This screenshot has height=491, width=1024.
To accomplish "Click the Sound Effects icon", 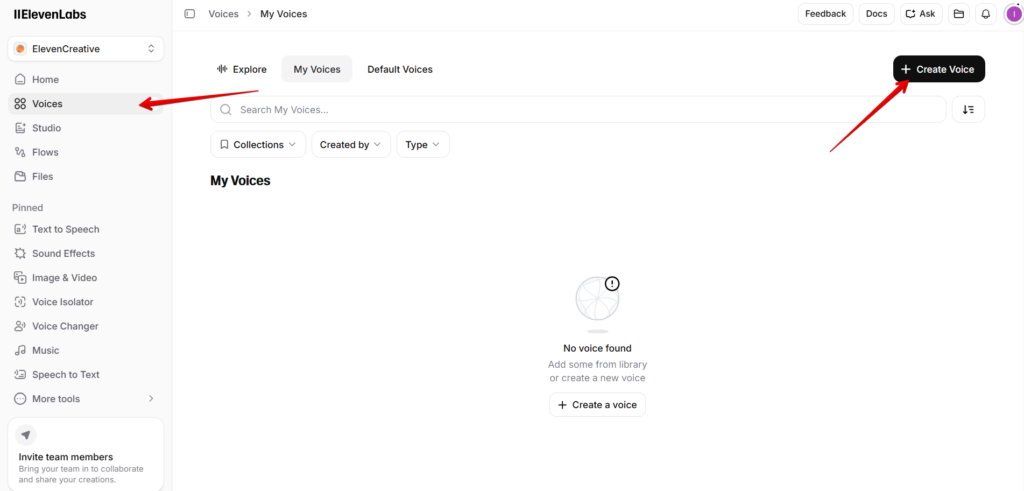I will point(20,253).
